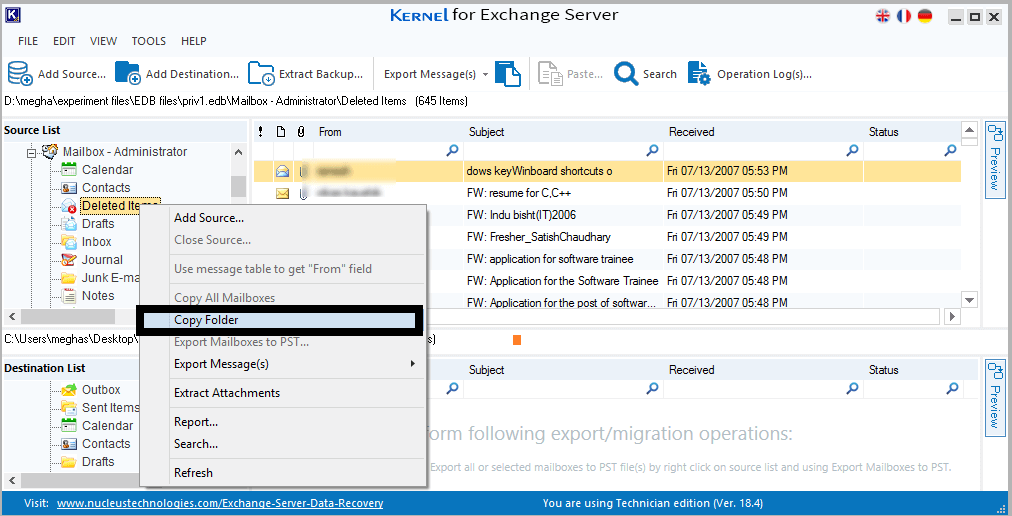Click Kernel app logo icon in title bar
1012x516 pixels.
tap(13, 15)
